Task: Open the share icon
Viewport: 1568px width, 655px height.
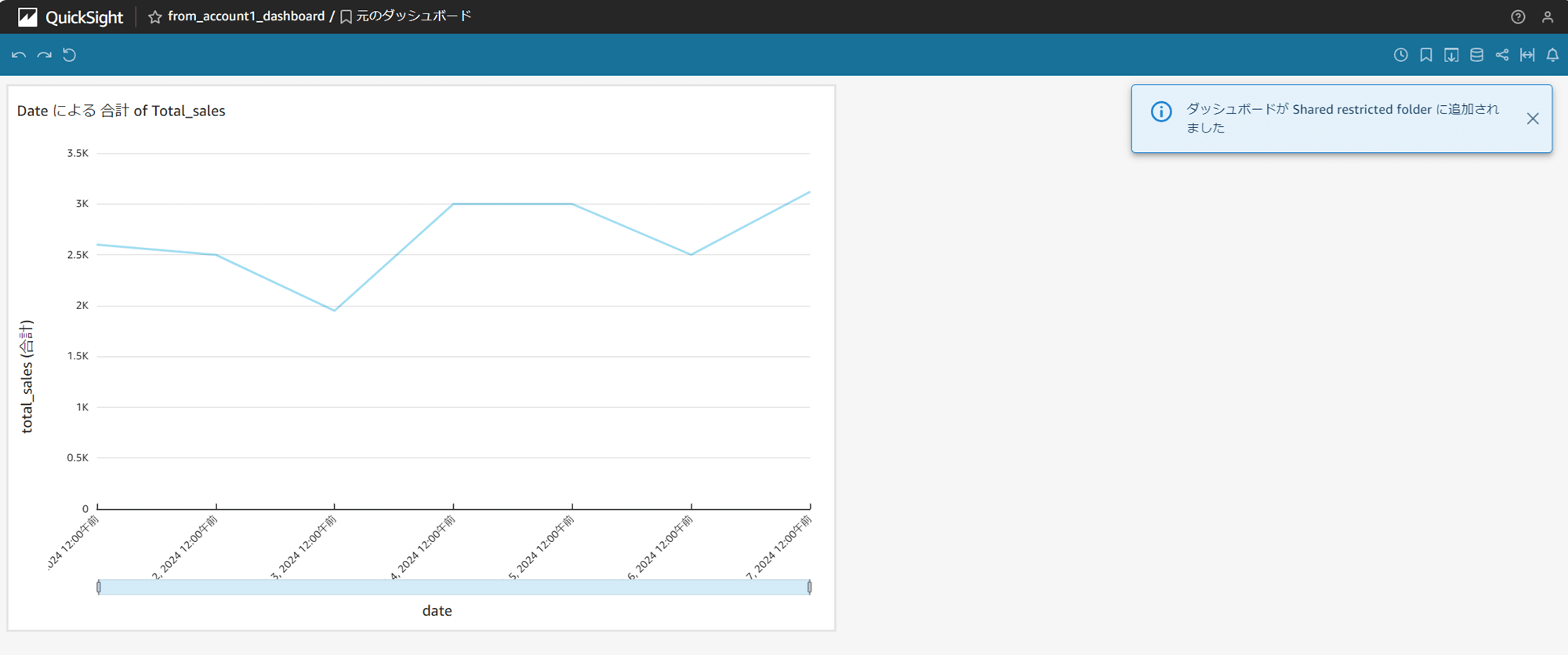Action: pyautogui.click(x=1502, y=55)
